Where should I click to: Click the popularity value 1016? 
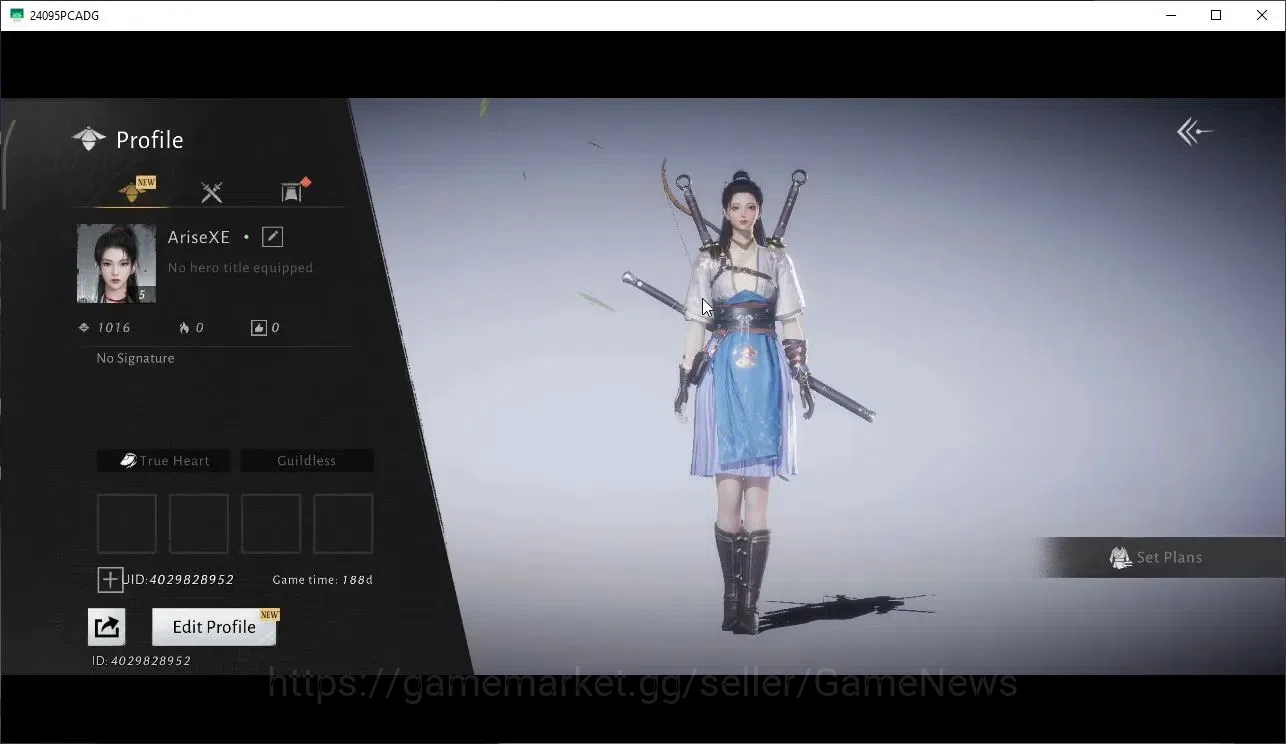pos(114,328)
